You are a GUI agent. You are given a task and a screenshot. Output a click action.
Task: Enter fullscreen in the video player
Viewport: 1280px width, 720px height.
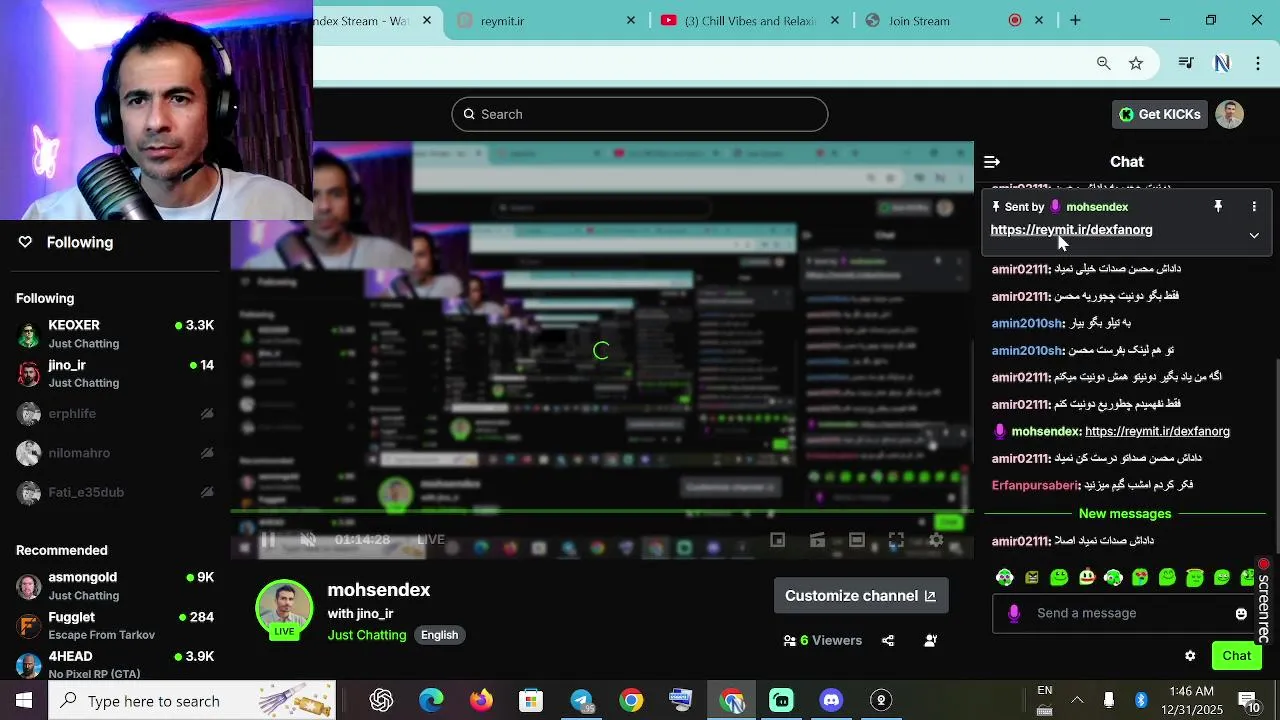coord(896,540)
